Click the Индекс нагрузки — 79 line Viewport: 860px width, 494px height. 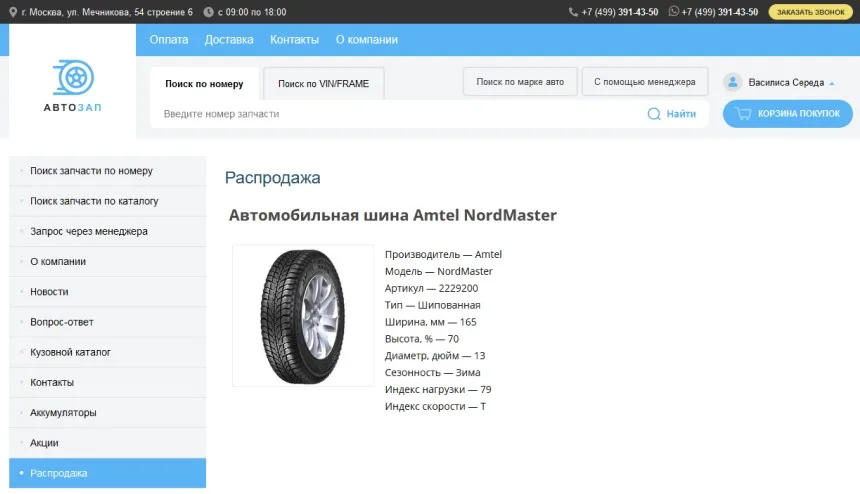(x=438, y=390)
